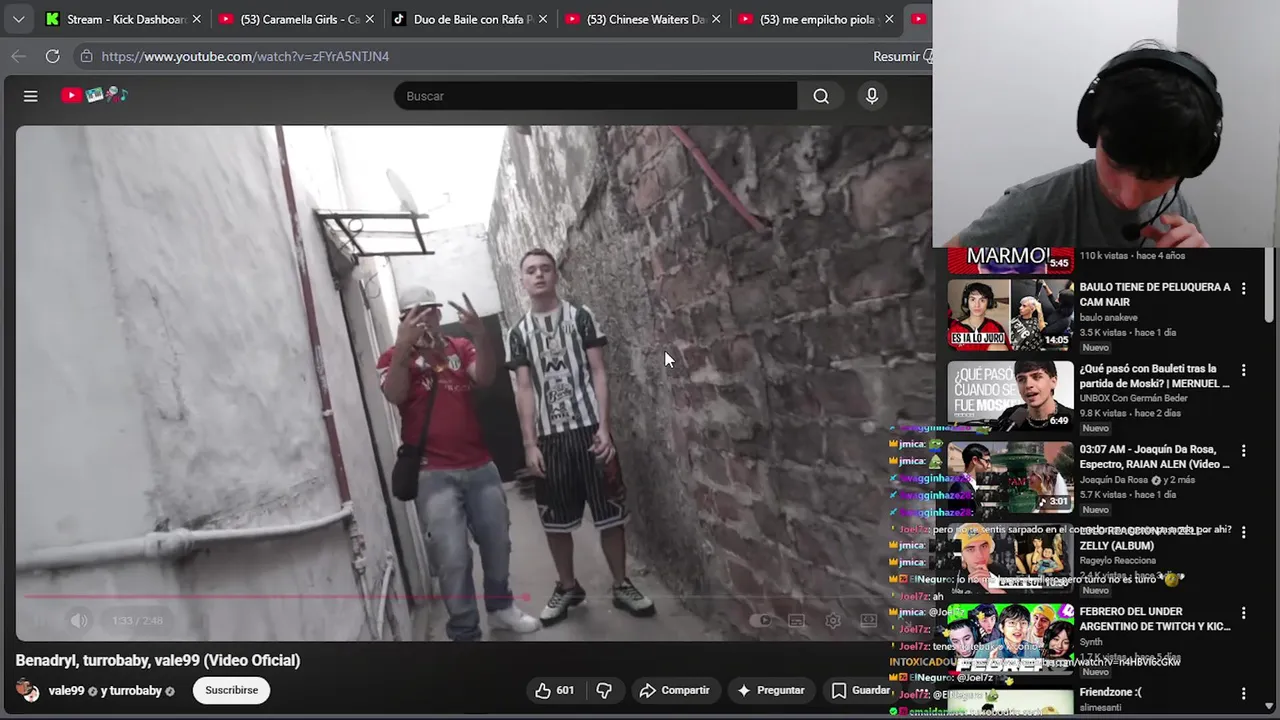Open MARMO video thumbnail with 5:45 duration
This screenshot has height=720, width=1280.
click(x=1010, y=259)
